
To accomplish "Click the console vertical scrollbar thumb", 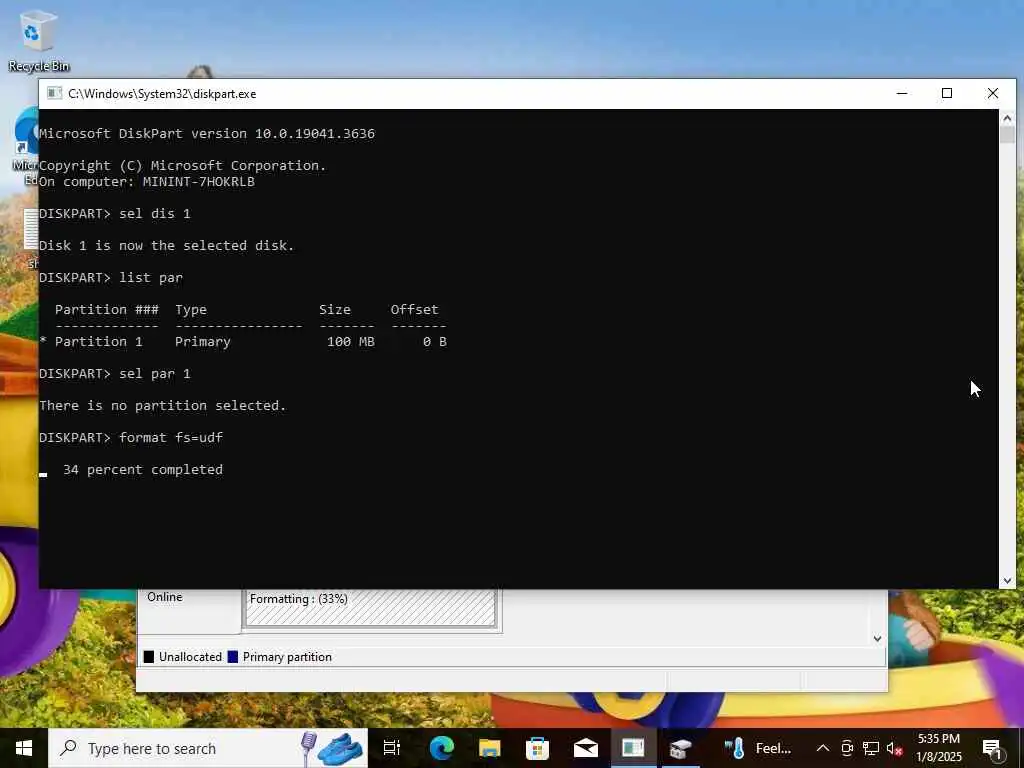I will pos(1007,135).
